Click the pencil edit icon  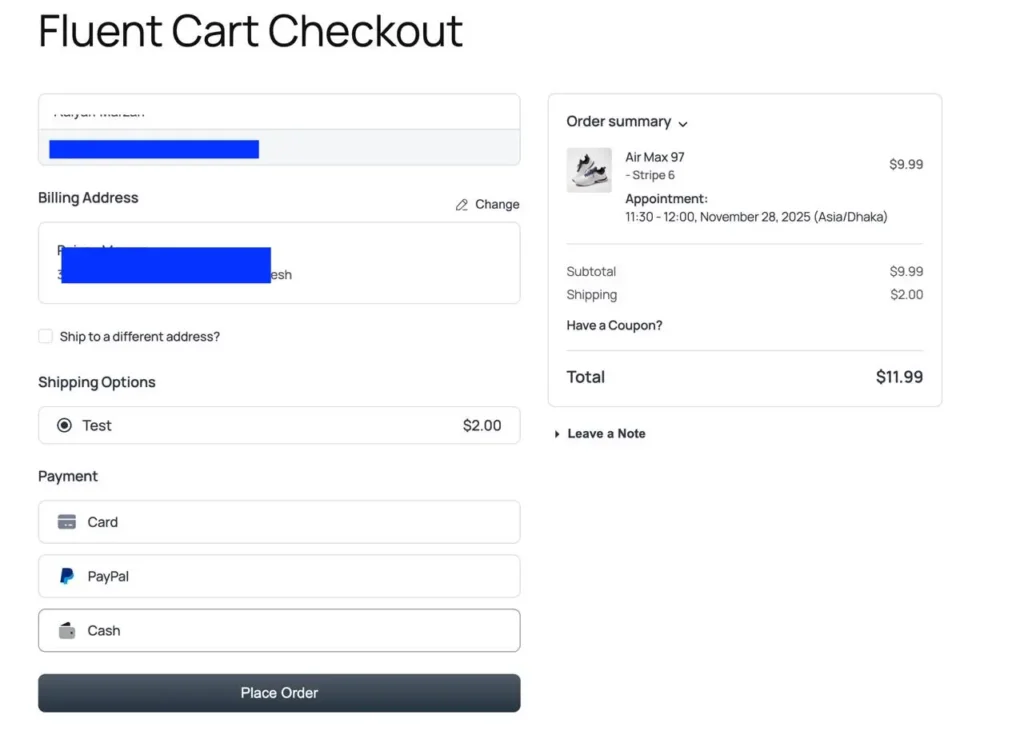tap(462, 205)
